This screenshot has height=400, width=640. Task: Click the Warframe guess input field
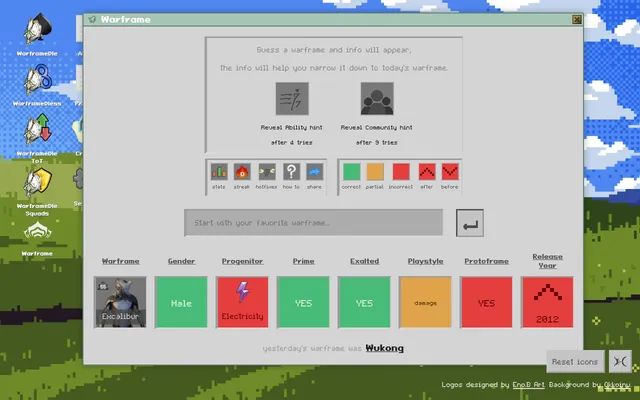tap(313, 223)
